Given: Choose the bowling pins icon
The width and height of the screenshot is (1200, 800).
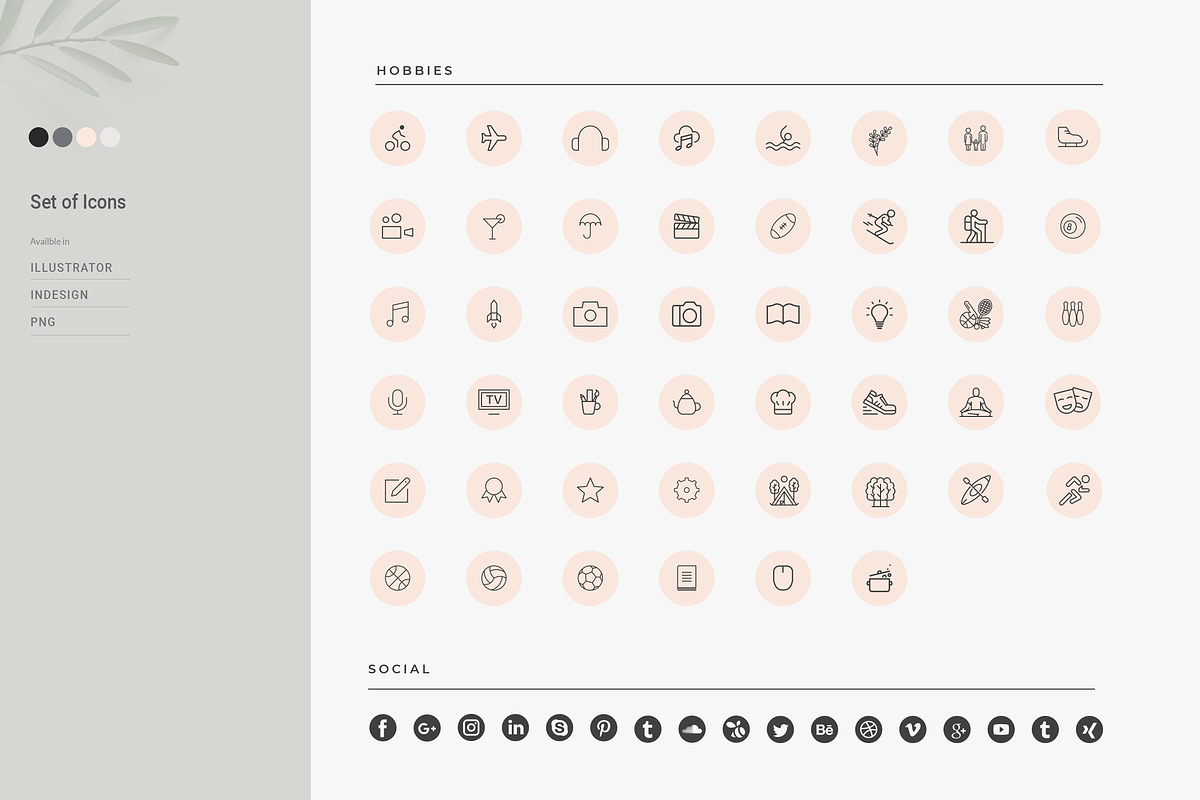Looking at the screenshot, I should point(1073,314).
